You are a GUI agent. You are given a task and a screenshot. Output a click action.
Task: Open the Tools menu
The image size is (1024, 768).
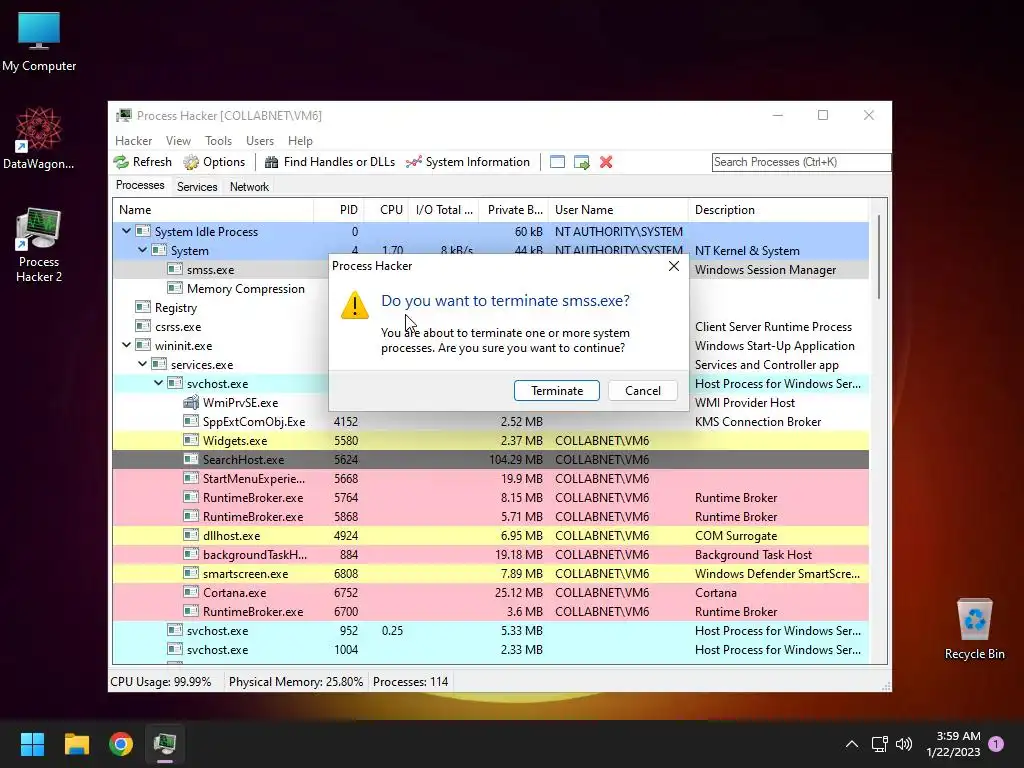218,140
